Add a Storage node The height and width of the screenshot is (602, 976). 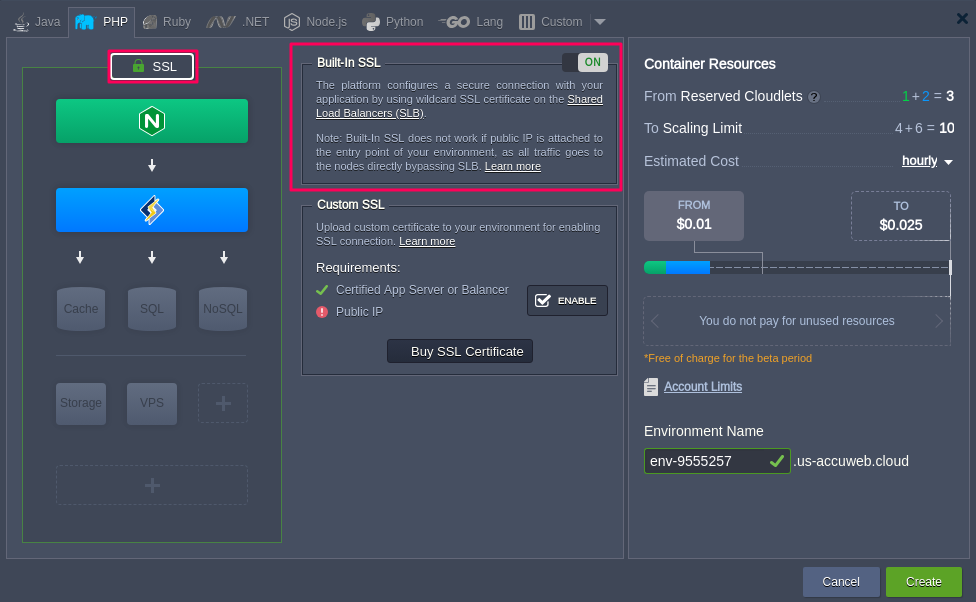coord(81,403)
